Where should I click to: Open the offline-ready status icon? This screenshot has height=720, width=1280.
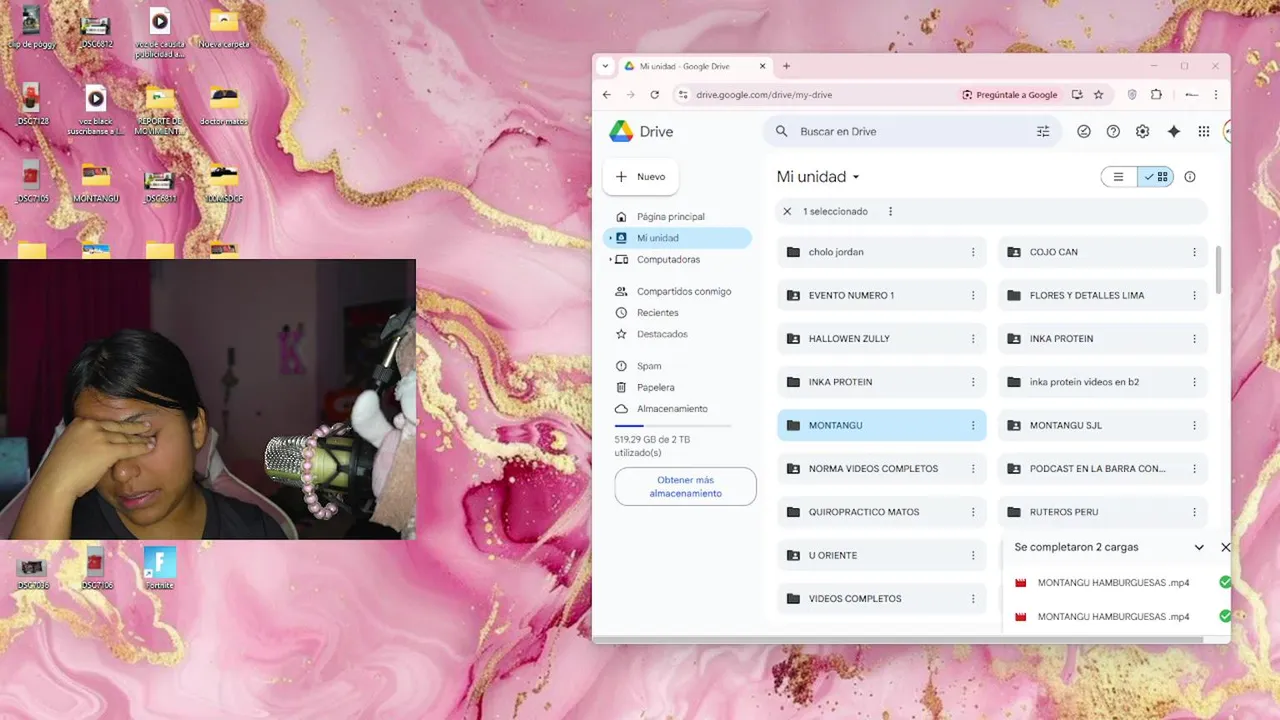(1083, 131)
